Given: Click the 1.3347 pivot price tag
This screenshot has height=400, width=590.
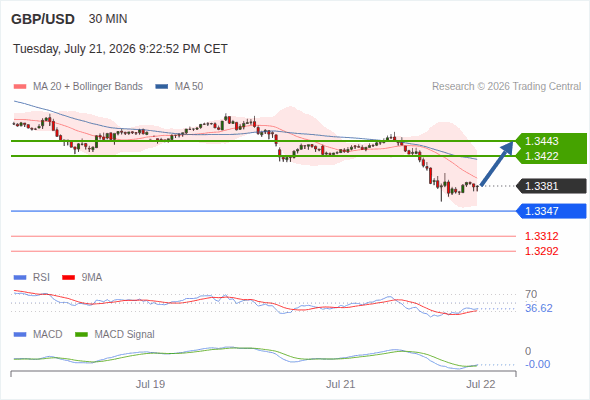Looking at the screenshot, I should (552, 211).
